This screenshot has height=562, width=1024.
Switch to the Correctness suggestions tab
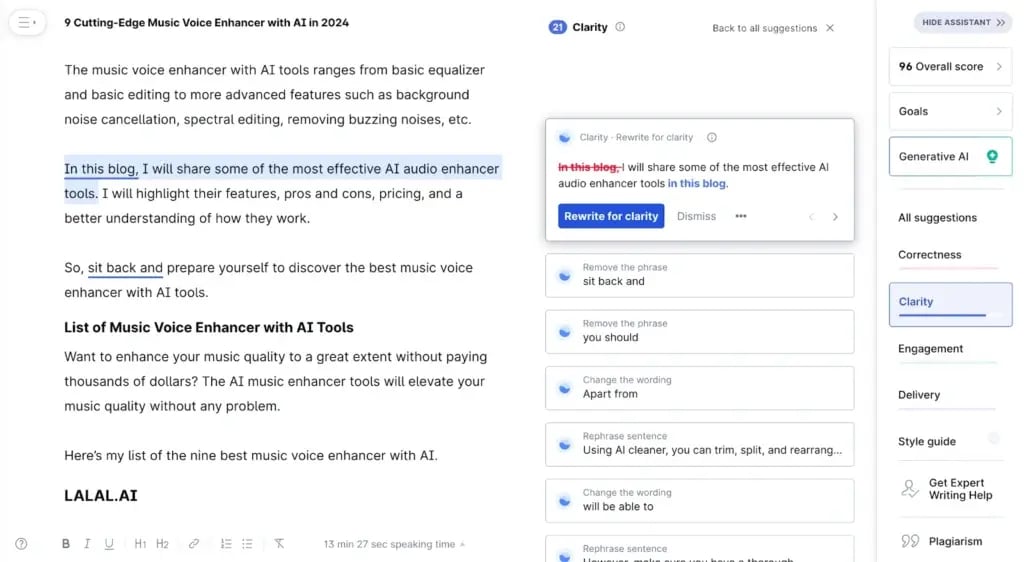(x=930, y=255)
